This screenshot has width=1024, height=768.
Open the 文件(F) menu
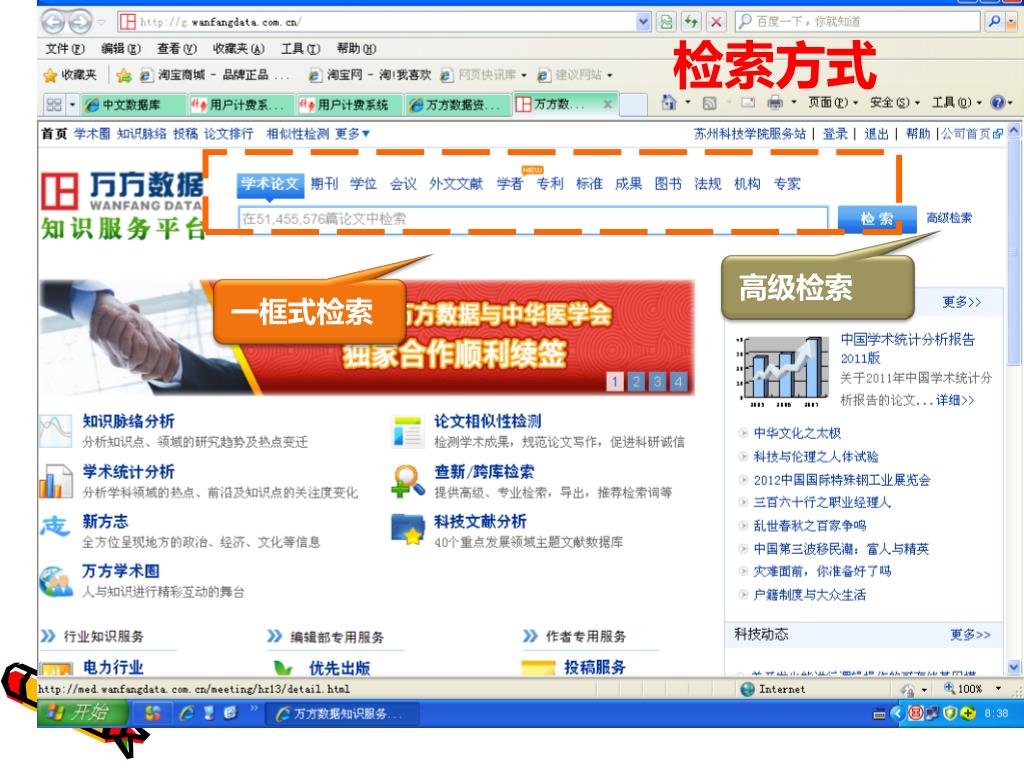[65, 49]
